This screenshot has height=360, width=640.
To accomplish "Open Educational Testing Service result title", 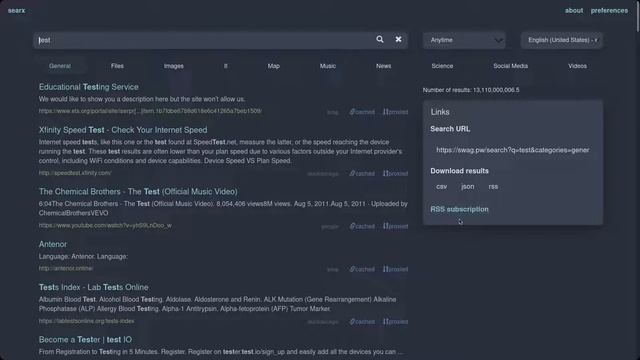I will [x=89, y=87].
